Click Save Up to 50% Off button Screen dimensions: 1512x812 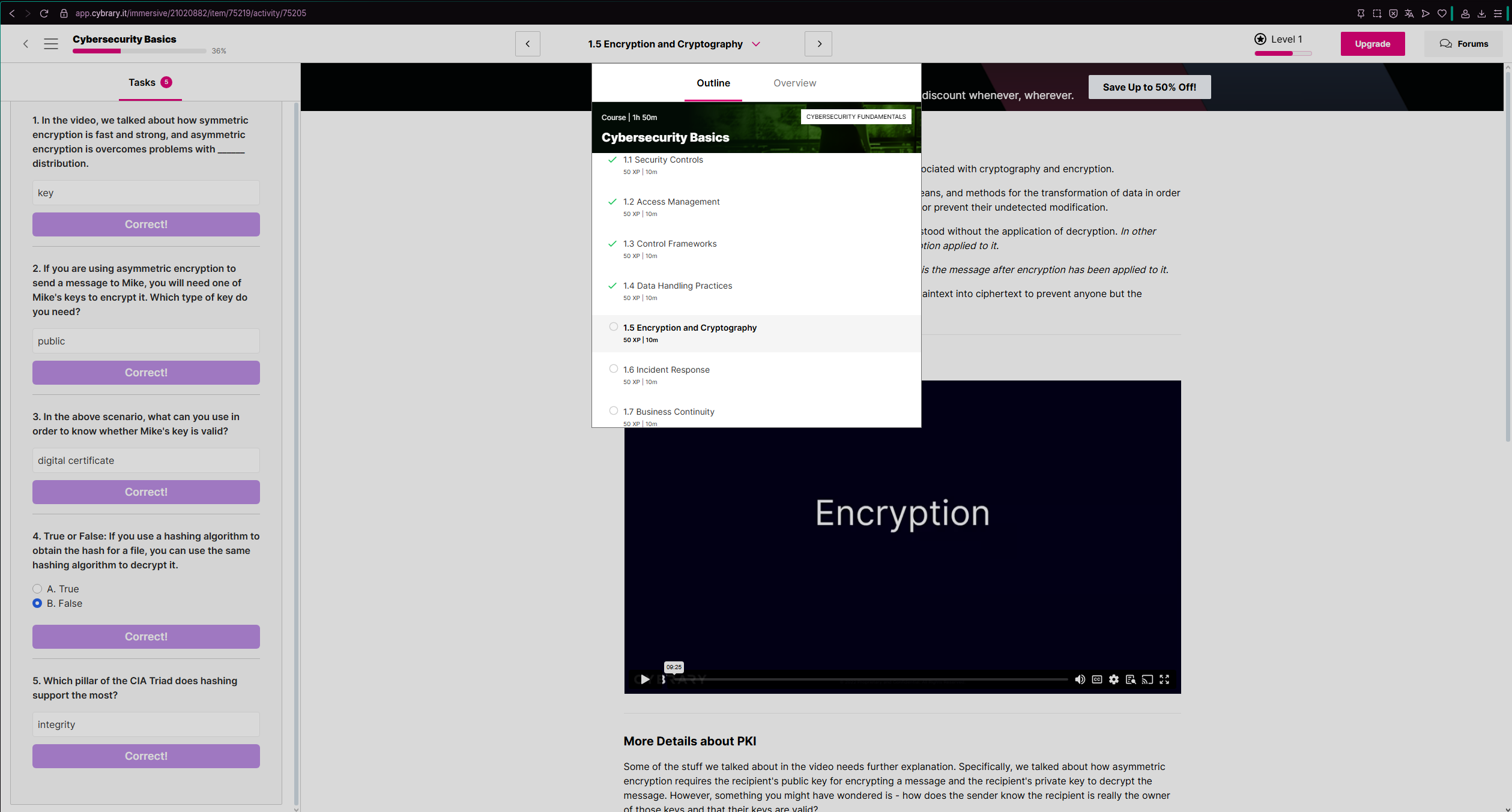tap(1149, 87)
